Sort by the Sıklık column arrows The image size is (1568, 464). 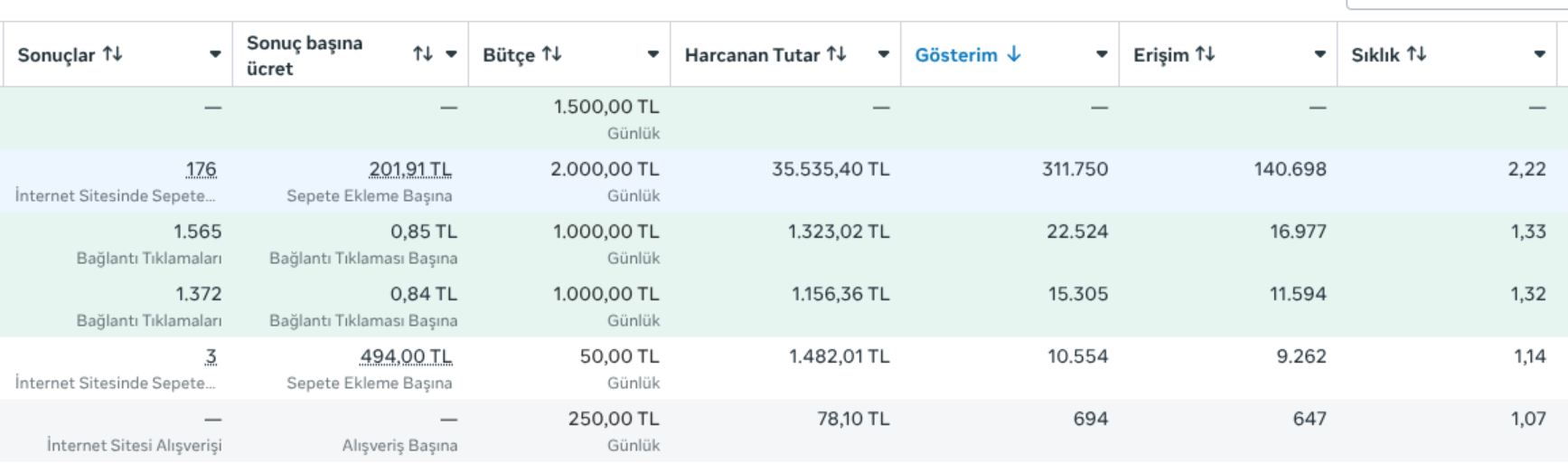pos(1417,54)
